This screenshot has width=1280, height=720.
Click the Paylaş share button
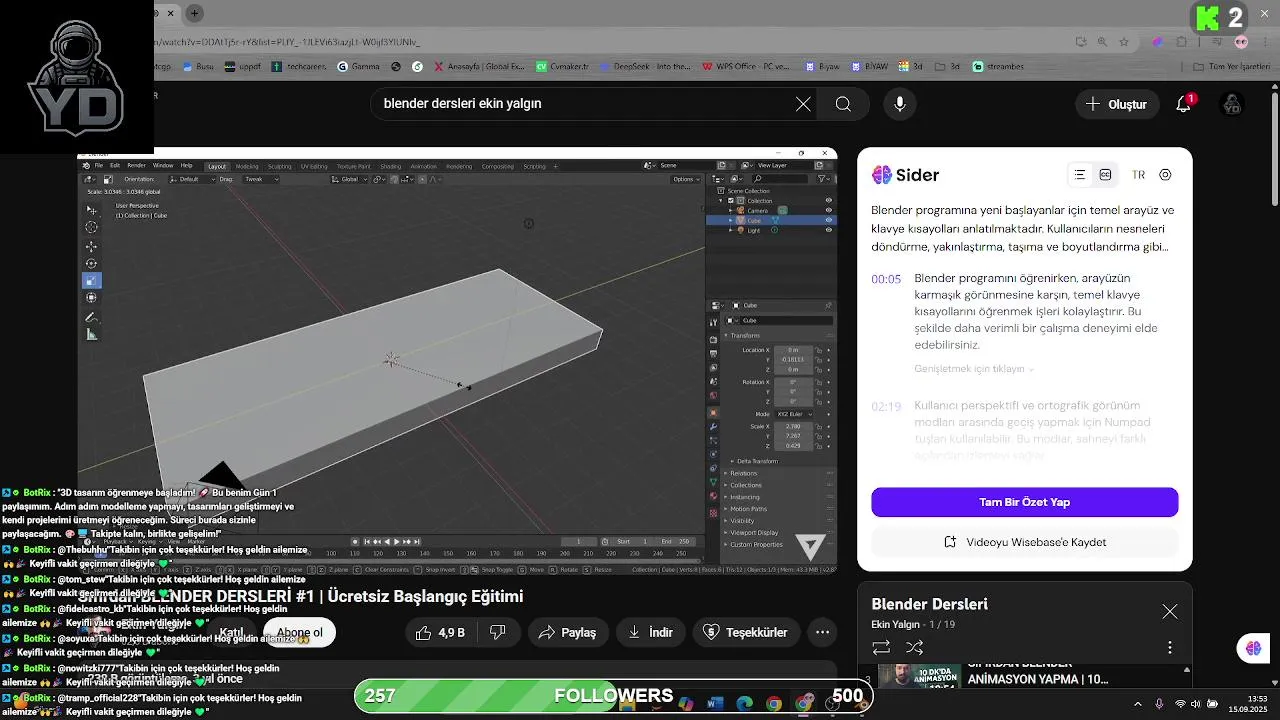point(567,632)
